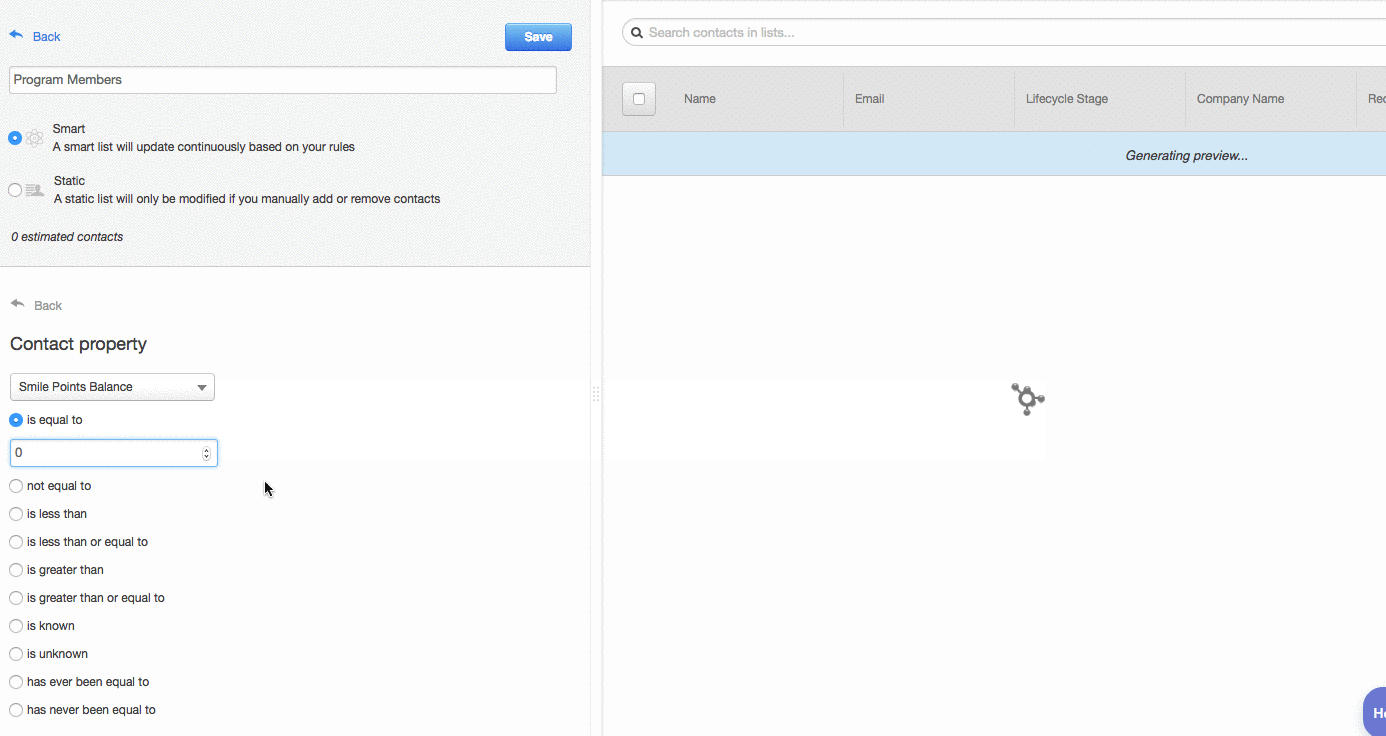Click the '0 estimated contacts' text
The image size is (1386, 736).
pos(67,237)
